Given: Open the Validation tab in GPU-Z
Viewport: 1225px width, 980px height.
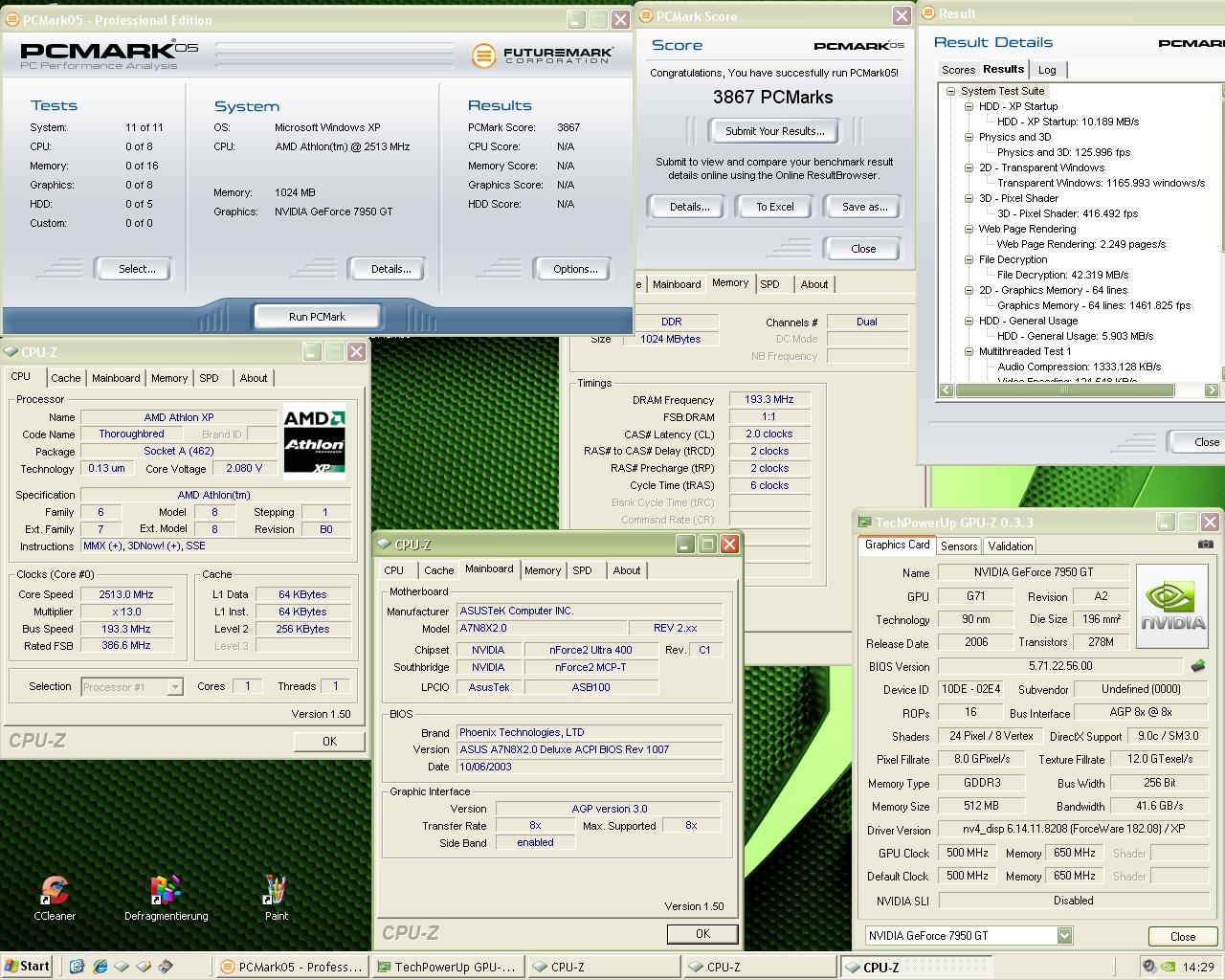Looking at the screenshot, I should 1011,546.
